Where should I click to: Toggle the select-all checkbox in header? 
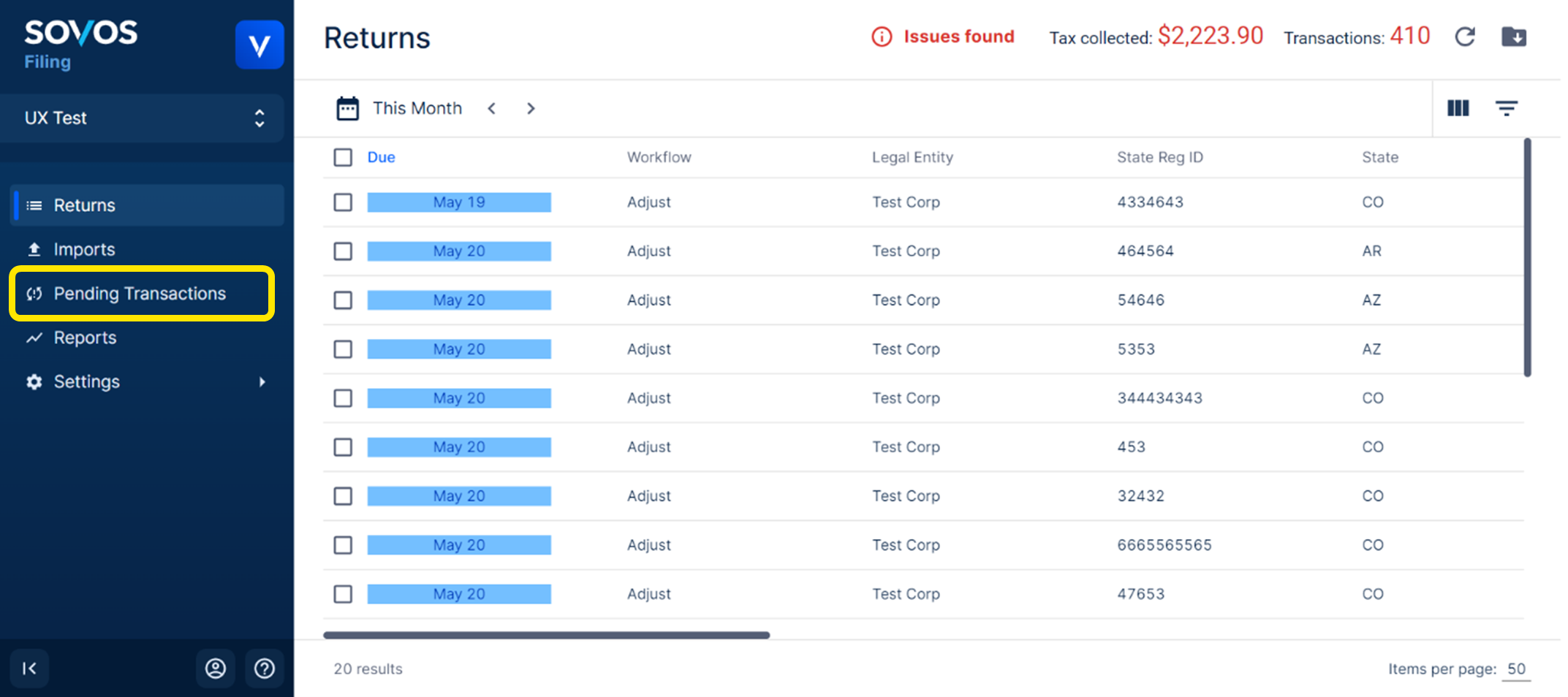click(343, 157)
